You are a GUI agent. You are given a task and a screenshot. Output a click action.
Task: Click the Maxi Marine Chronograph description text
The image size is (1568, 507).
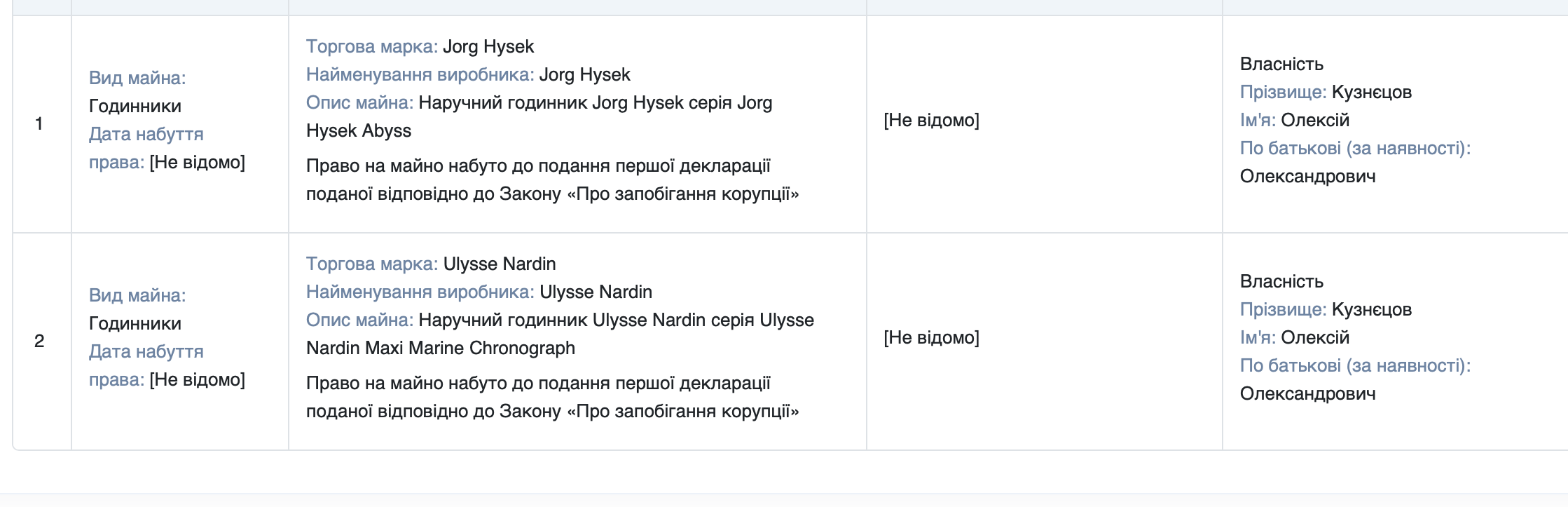point(561,334)
